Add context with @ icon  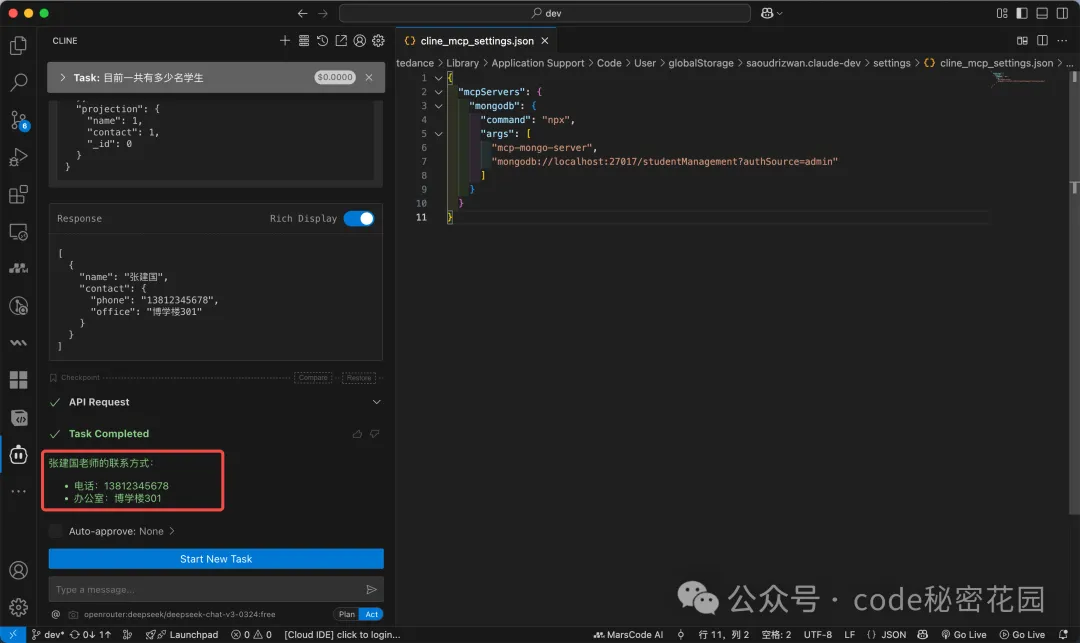[56, 614]
